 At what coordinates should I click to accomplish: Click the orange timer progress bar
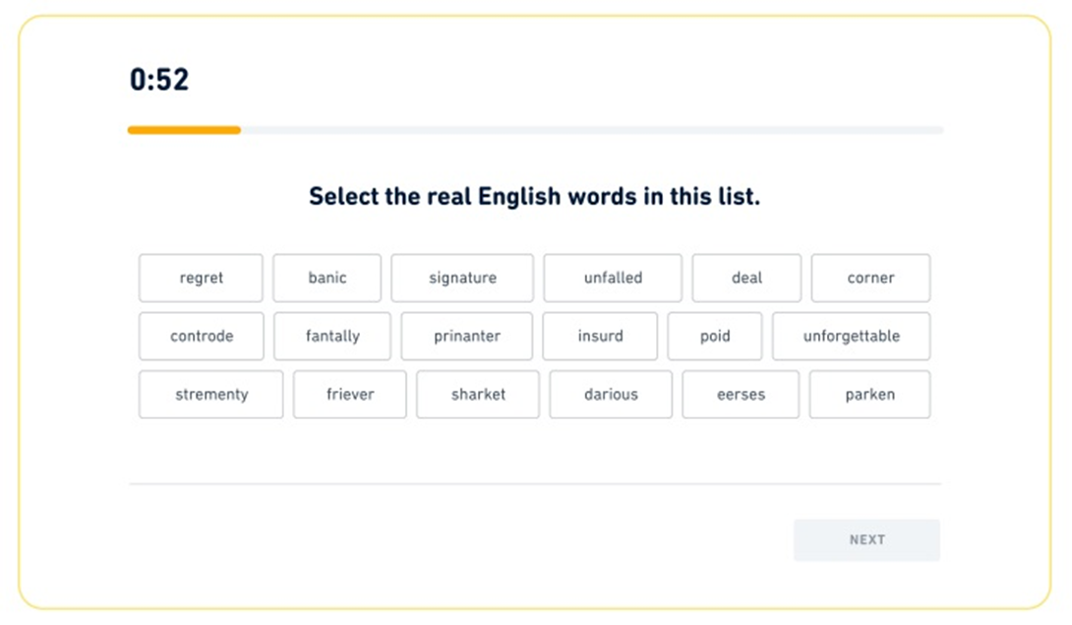184,130
